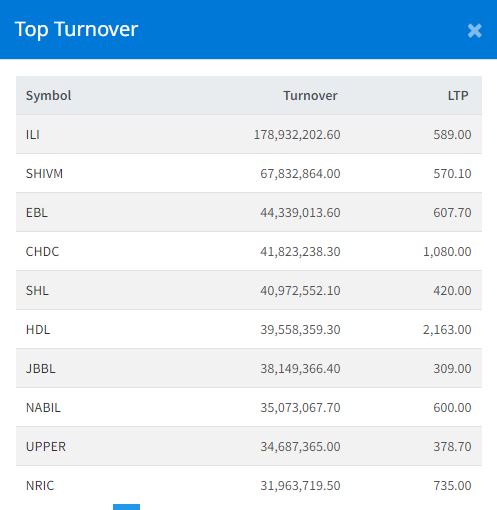Close the Top Turnover dialog
Viewport: 497px width, 510px height.
pos(474,31)
